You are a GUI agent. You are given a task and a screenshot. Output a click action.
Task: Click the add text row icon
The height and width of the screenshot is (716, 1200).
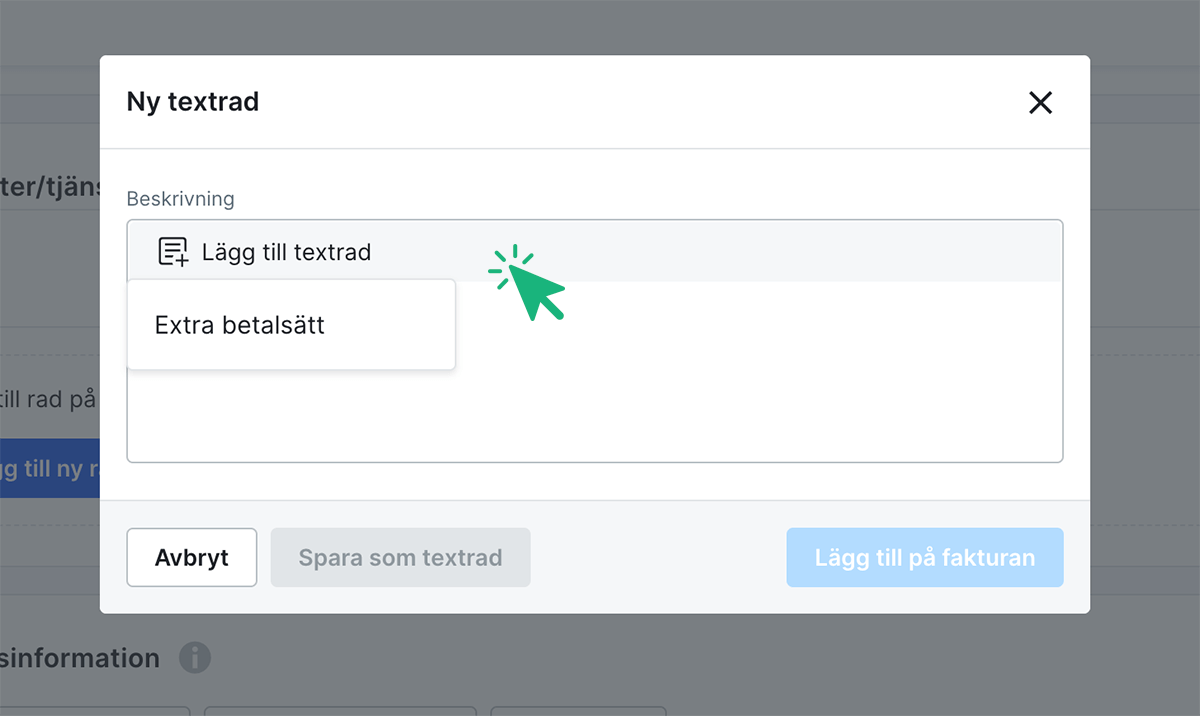173,252
